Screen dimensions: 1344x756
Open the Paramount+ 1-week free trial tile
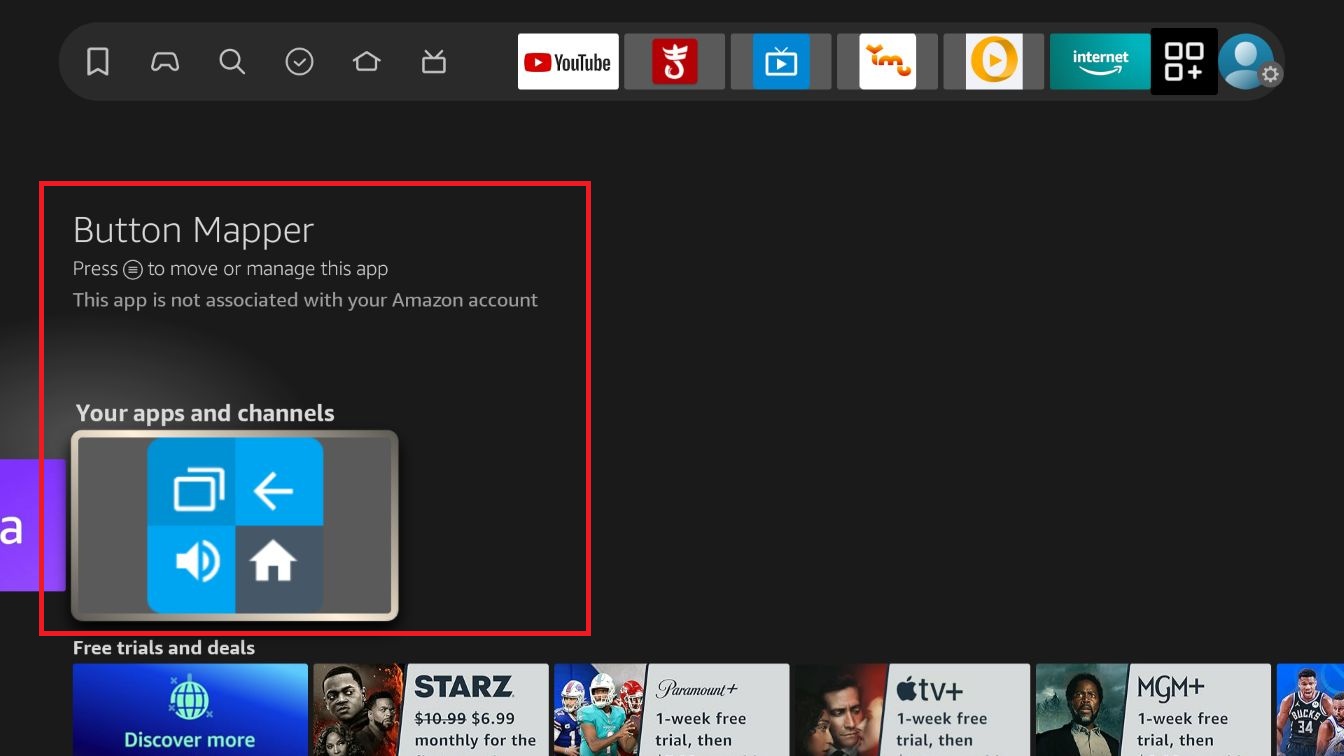(x=672, y=709)
